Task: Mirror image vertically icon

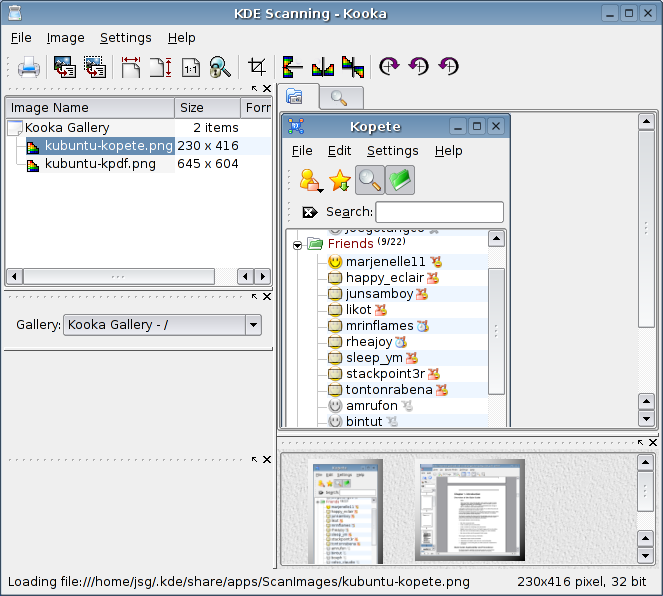Action: (x=292, y=67)
